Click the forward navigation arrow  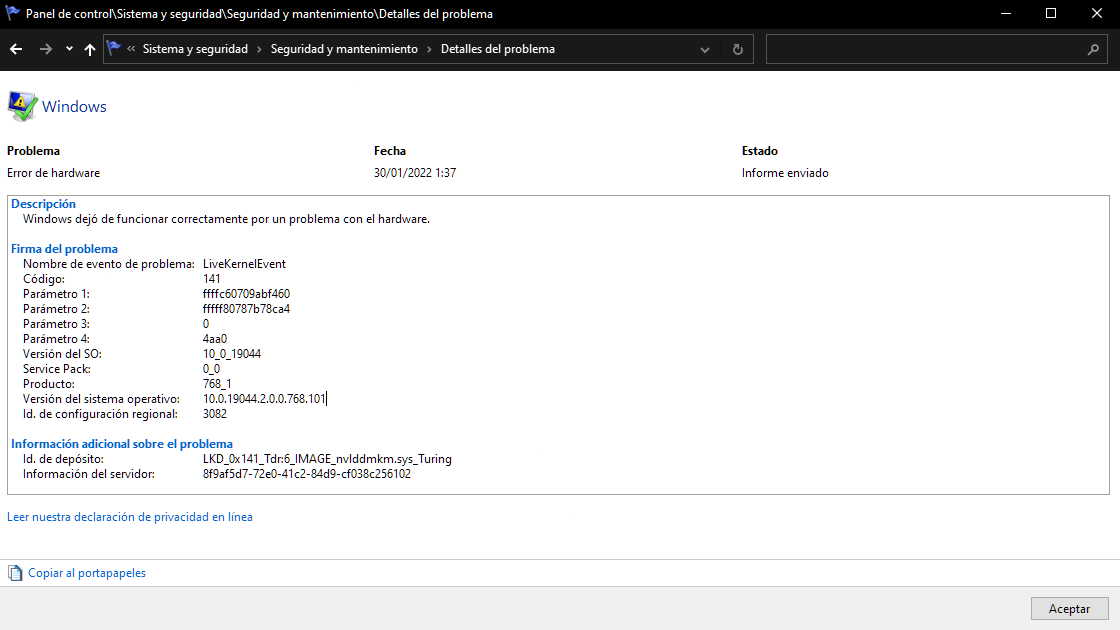45,49
